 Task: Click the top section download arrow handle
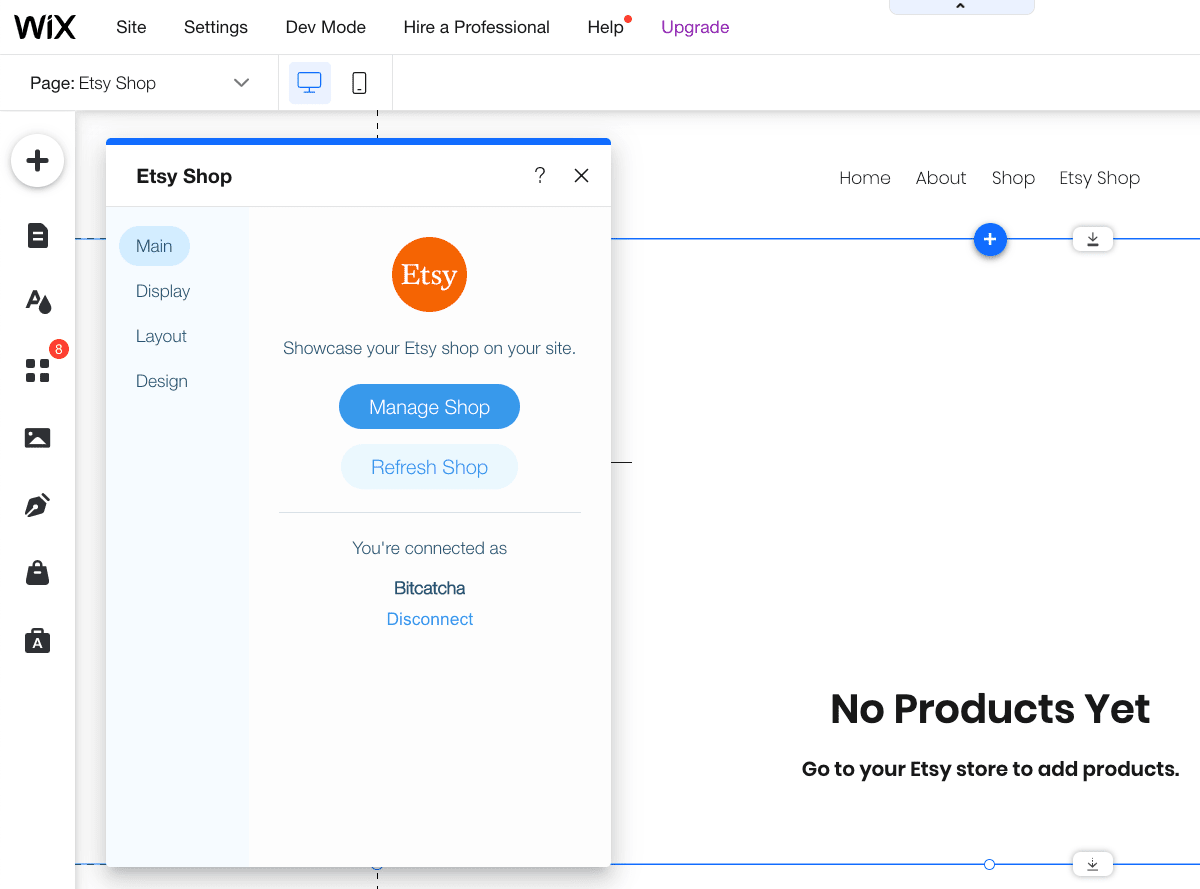coord(1093,239)
